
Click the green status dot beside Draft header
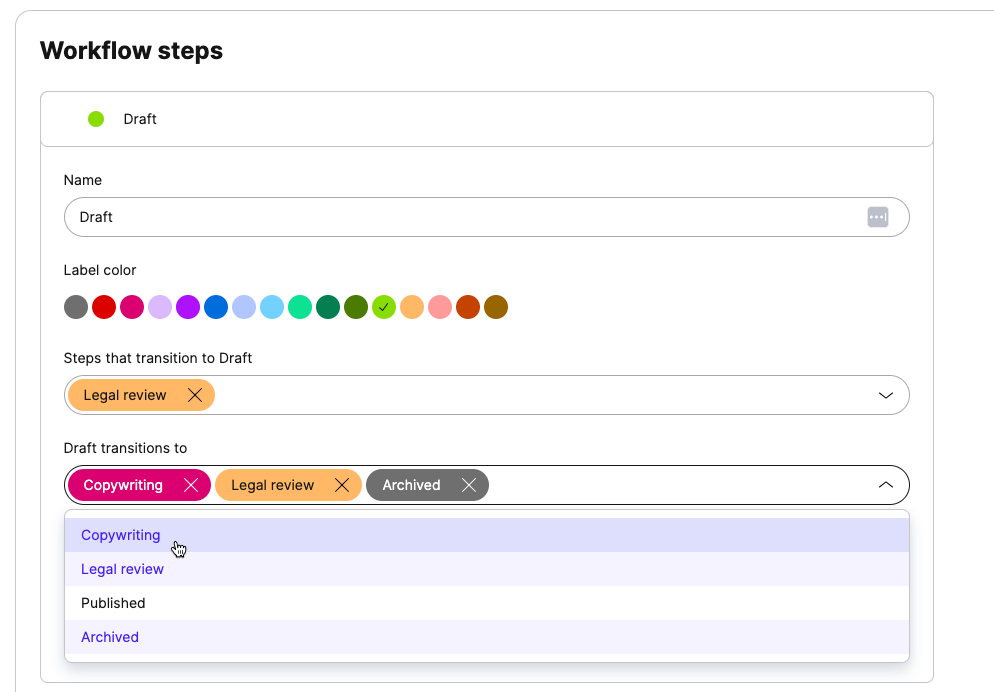96,118
